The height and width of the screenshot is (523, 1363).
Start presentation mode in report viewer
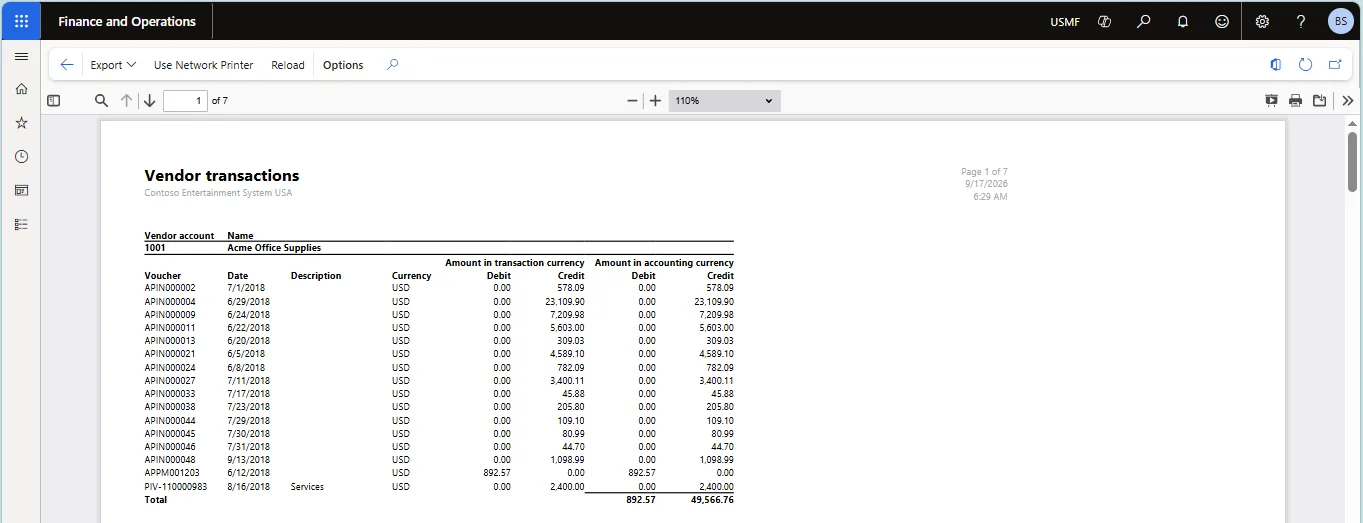1271,101
